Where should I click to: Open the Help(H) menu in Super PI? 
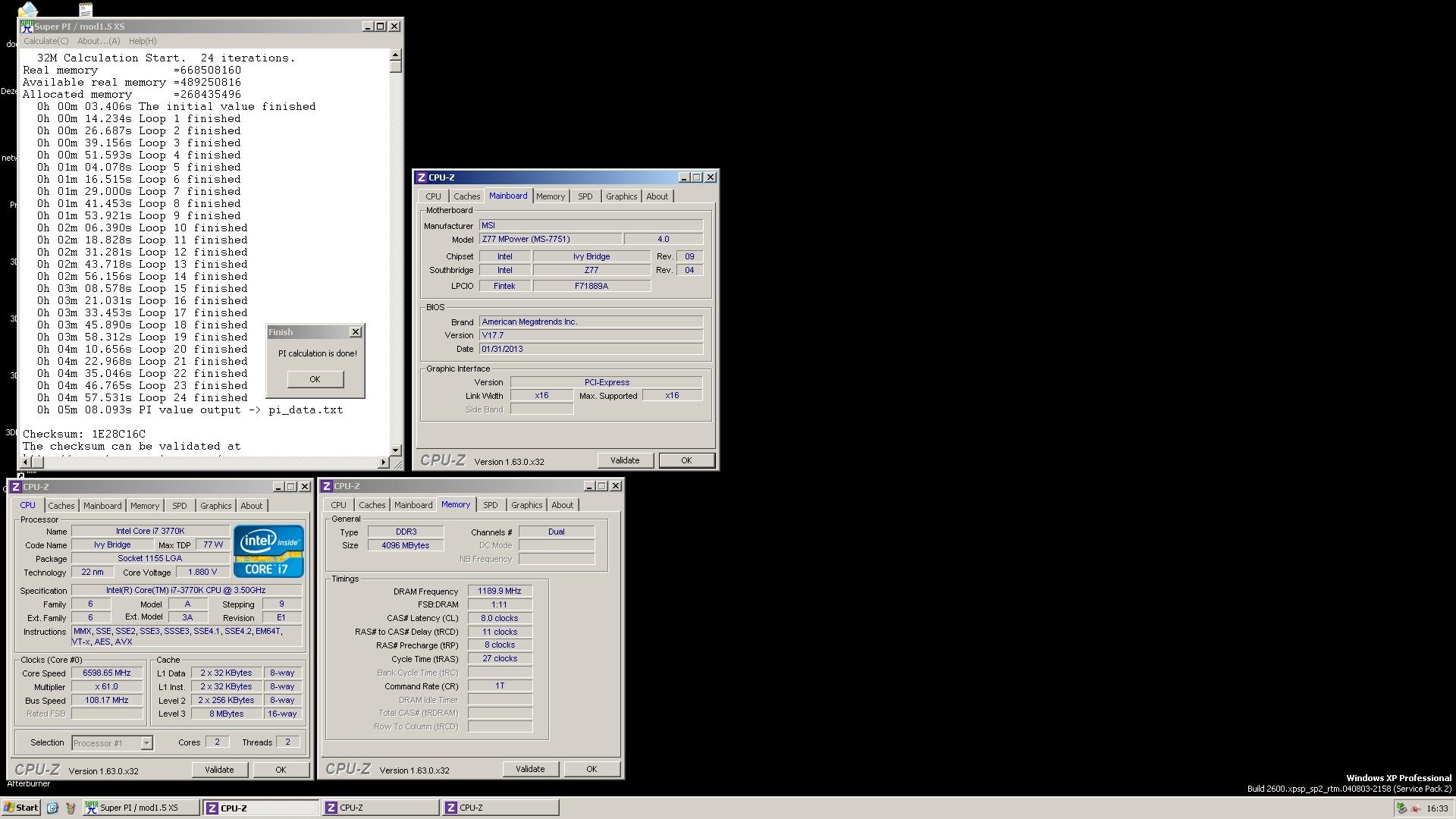[x=143, y=41]
